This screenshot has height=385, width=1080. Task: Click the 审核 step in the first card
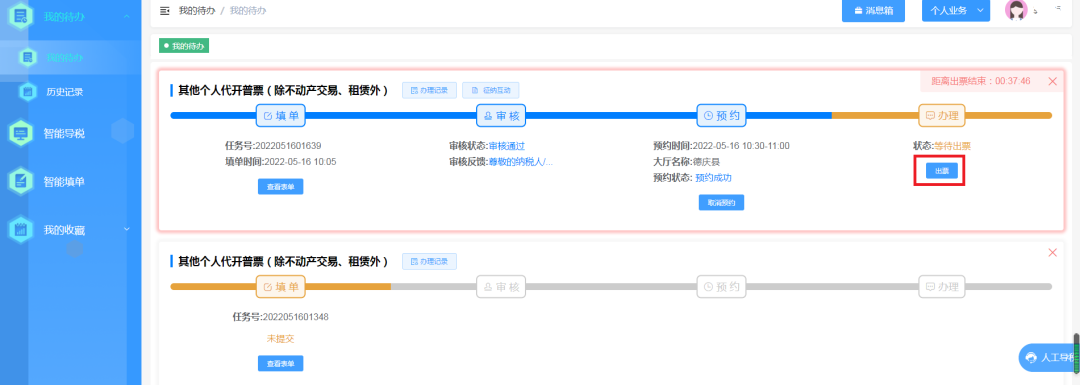(x=501, y=116)
